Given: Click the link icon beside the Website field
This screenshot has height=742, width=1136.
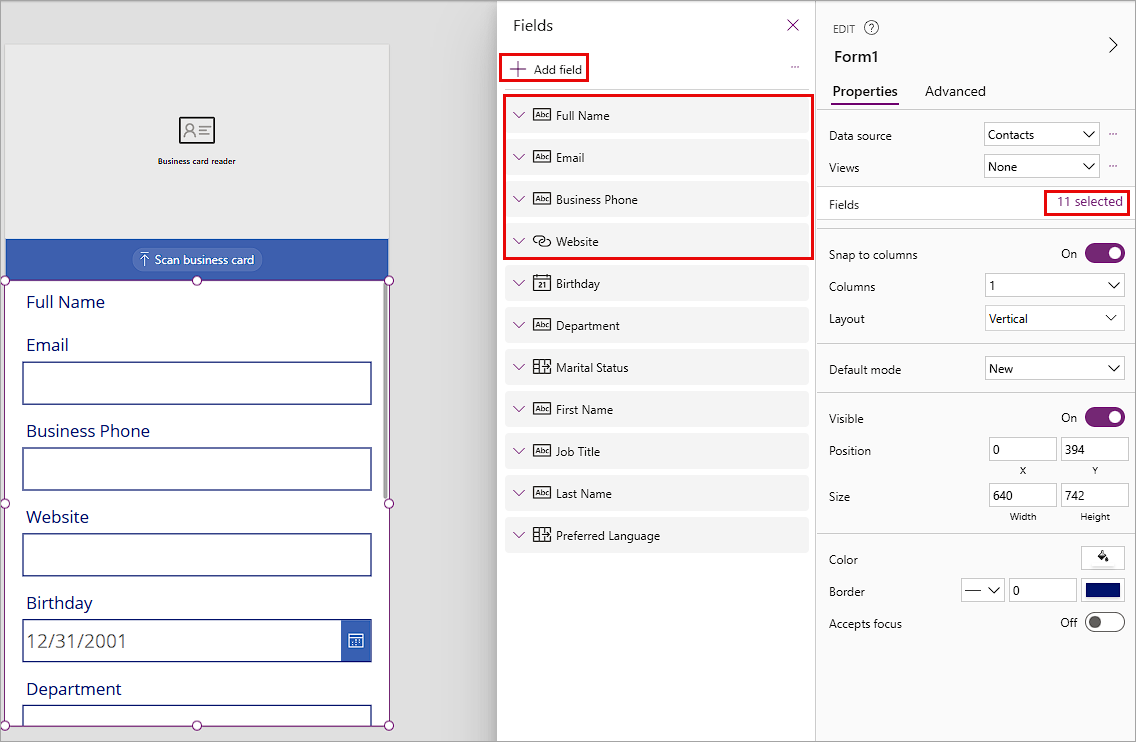Looking at the screenshot, I should click(544, 241).
